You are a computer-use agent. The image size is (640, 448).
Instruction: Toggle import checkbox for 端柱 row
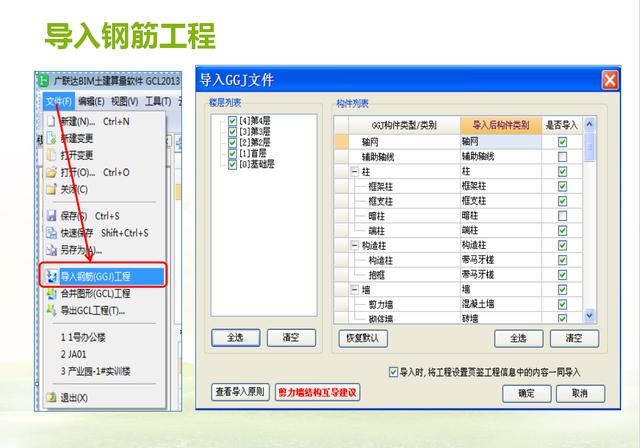pyautogui.click(x=562, y=231)
